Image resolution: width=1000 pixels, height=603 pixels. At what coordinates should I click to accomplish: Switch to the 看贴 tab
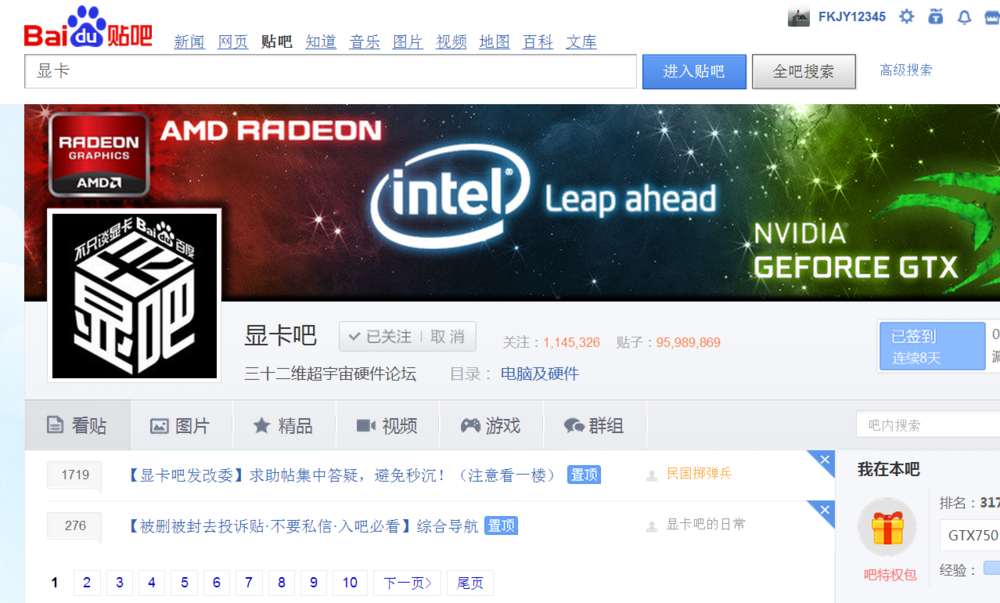point(78,425)
